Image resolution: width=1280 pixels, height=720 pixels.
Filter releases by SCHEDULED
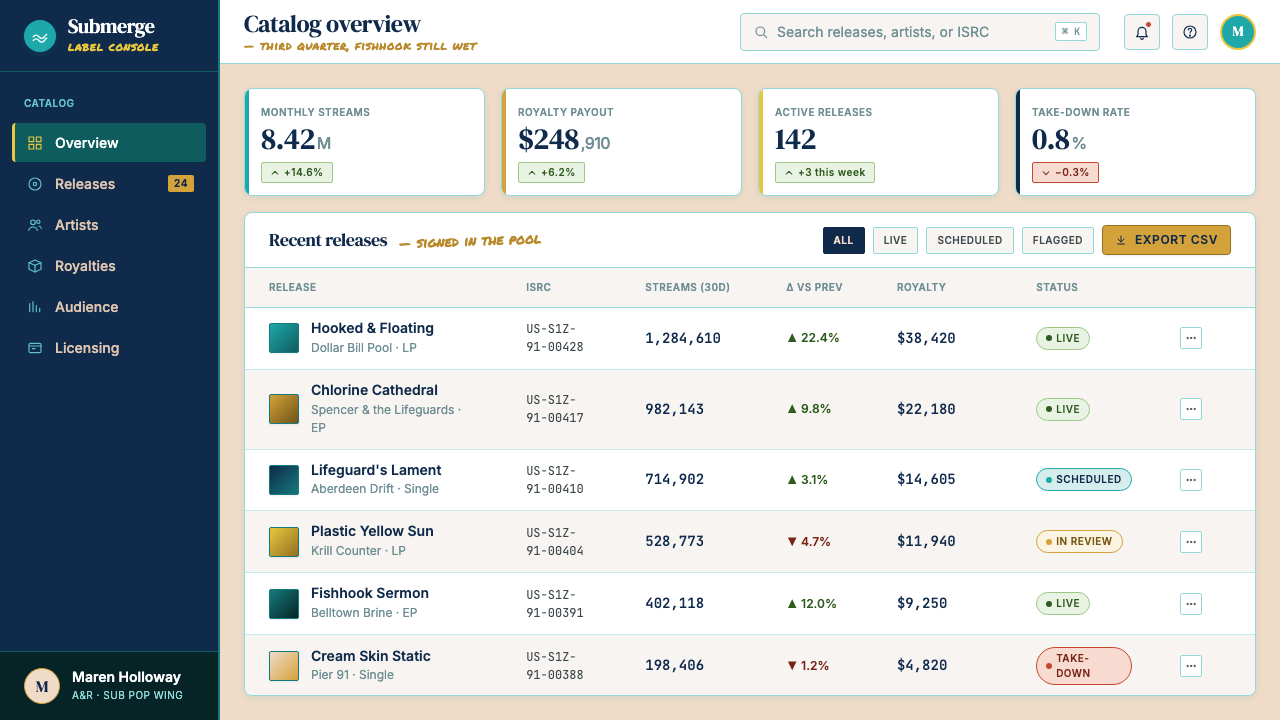pyautogui.click(x=970, y=240)
